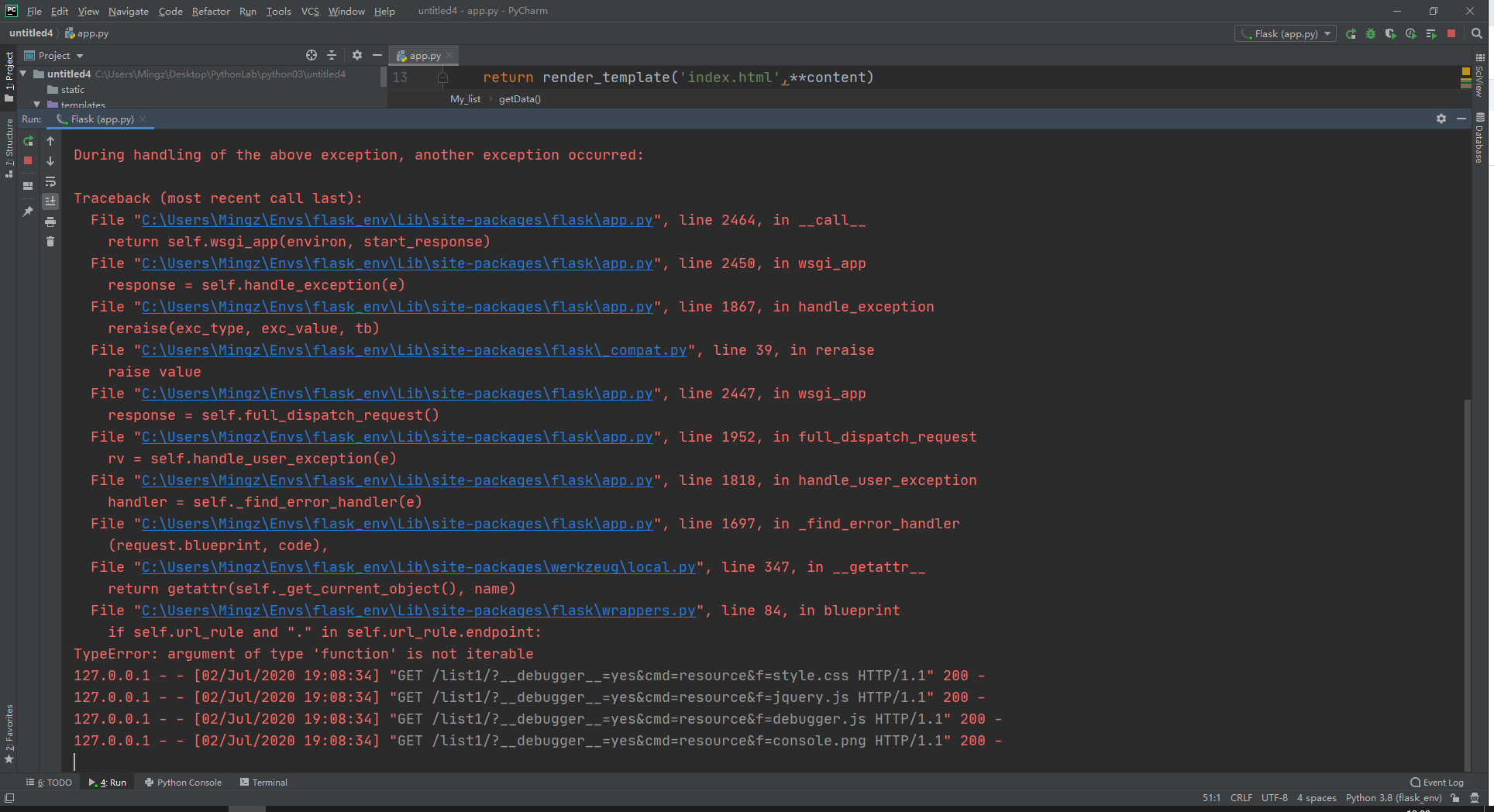Viewport: 1494px width, 812px height.
Task: Open werkzeug local.py traceback link
Action: pyautogui.click(x=418, y=567)
